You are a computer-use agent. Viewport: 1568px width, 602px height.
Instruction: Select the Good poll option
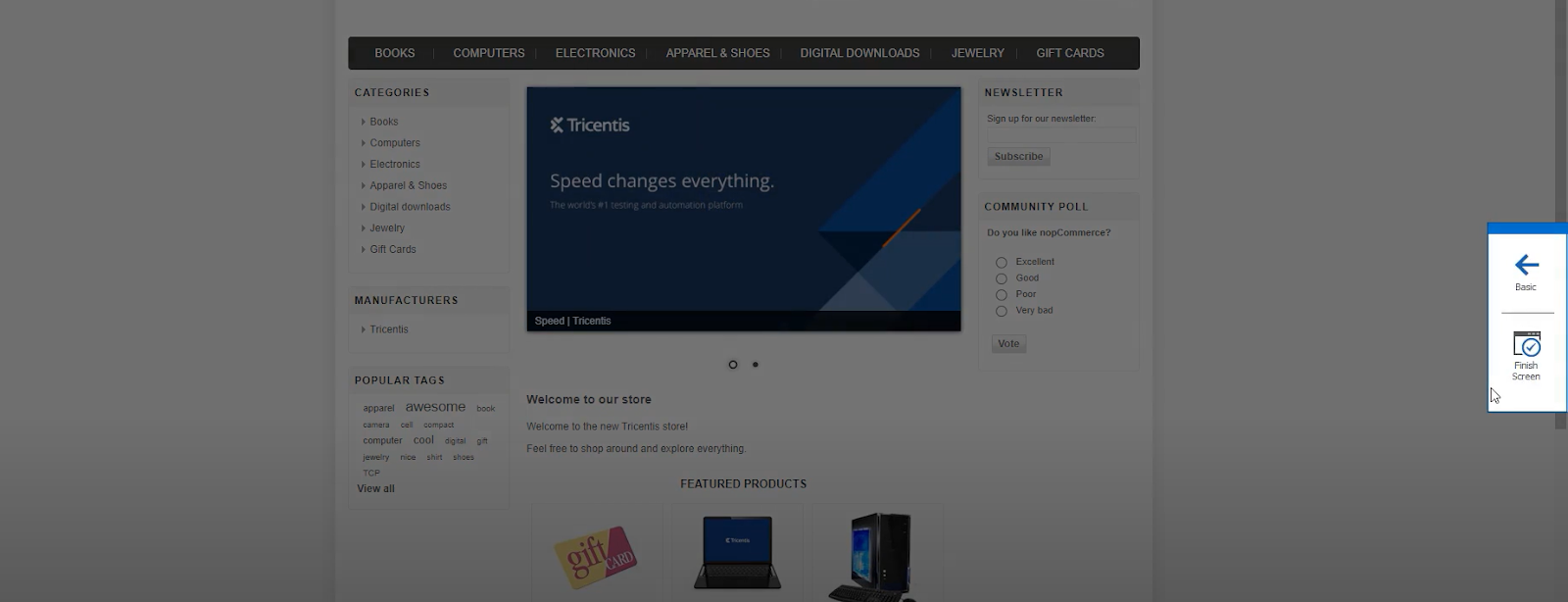tap(1001, 278)
